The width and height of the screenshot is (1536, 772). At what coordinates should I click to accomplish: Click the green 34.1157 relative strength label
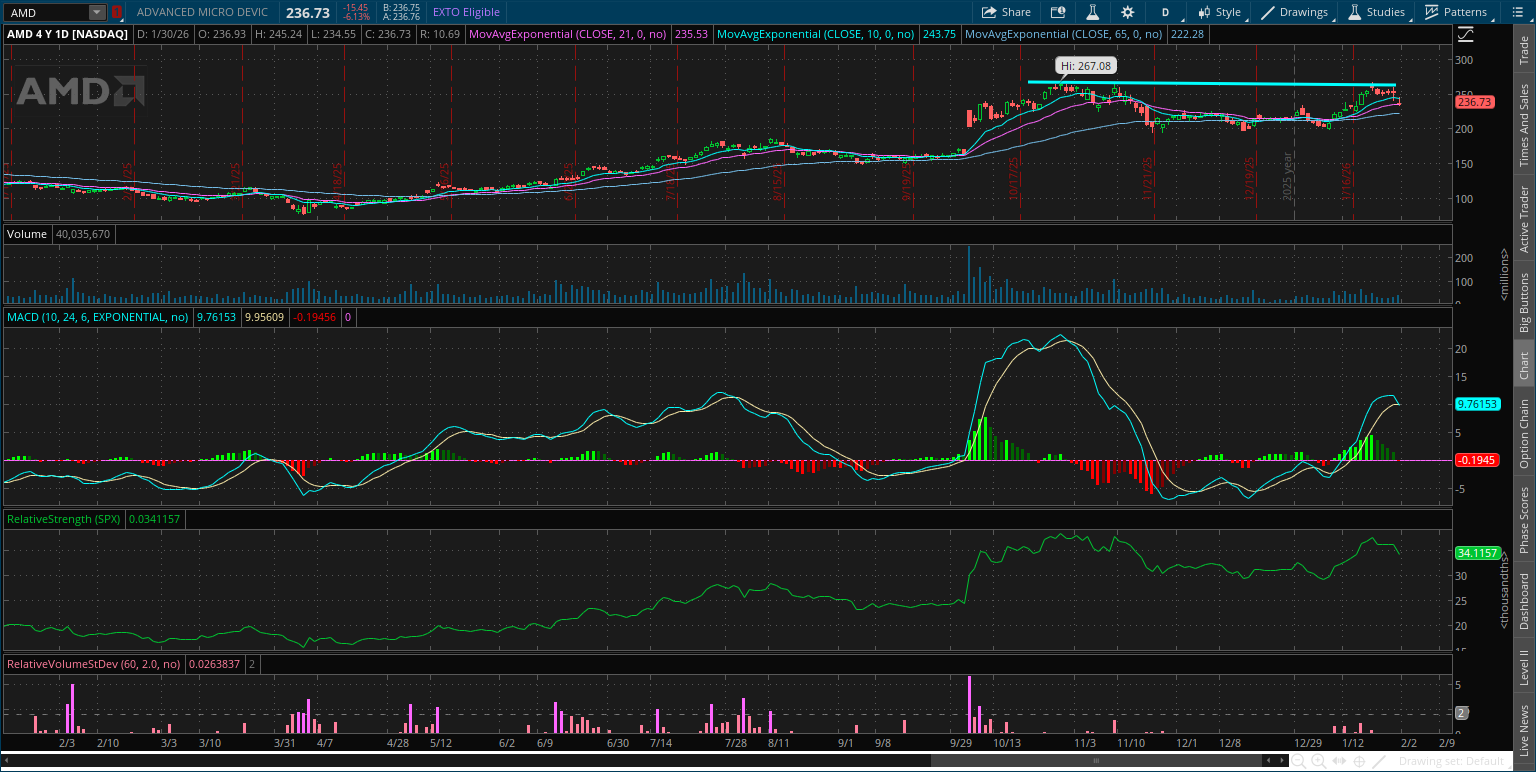pyautogui.click(x=1476, y=552)
